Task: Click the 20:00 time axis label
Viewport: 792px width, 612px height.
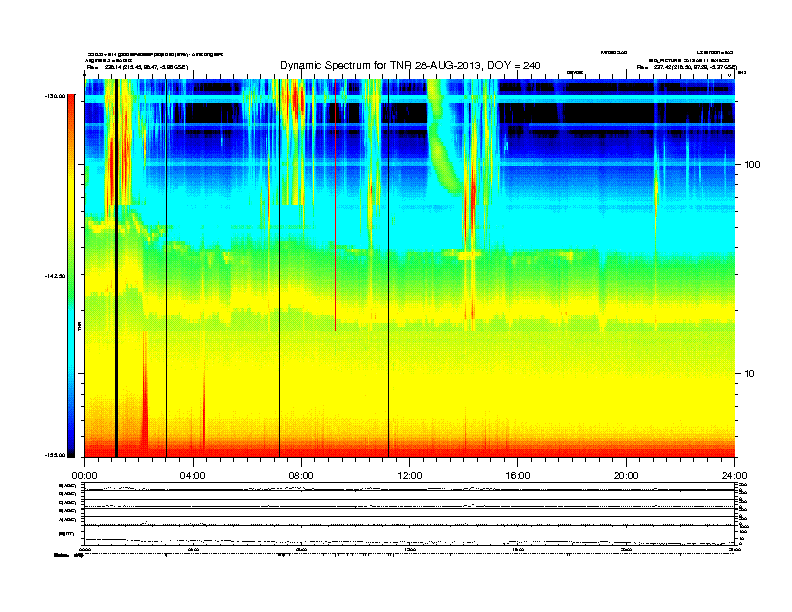Action: click(626, 476)
